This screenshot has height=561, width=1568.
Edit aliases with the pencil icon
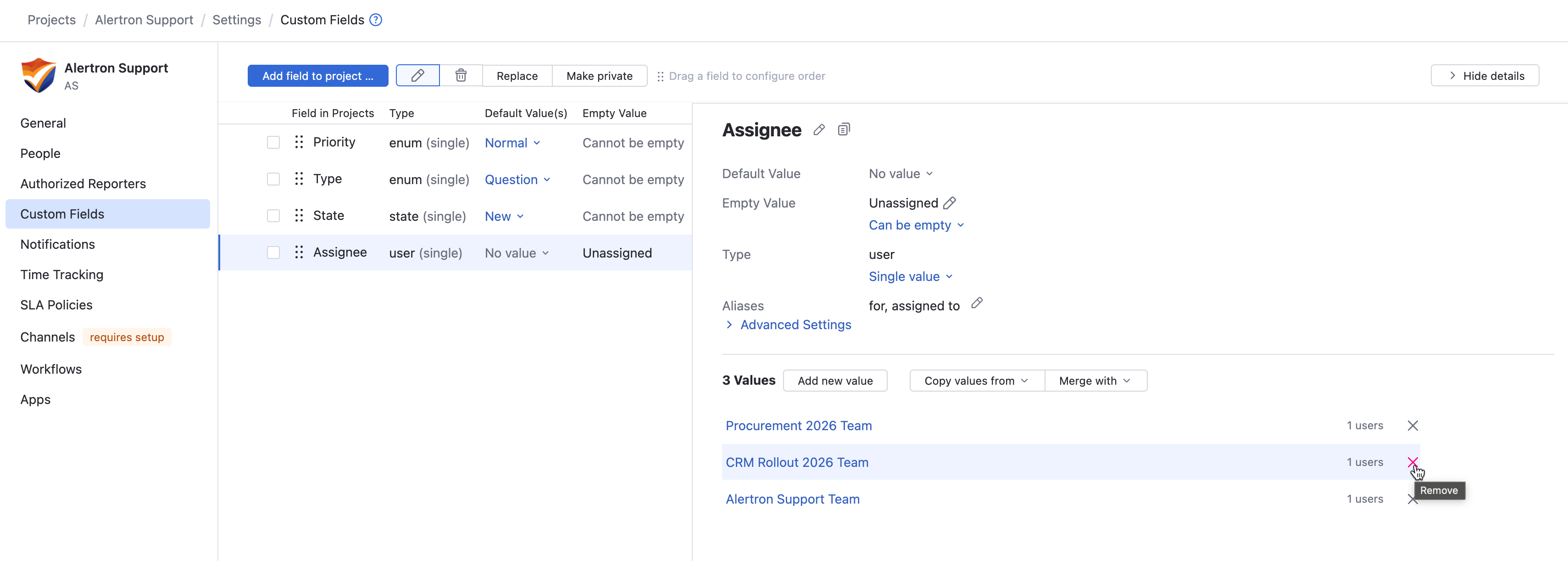coord(977,303)
